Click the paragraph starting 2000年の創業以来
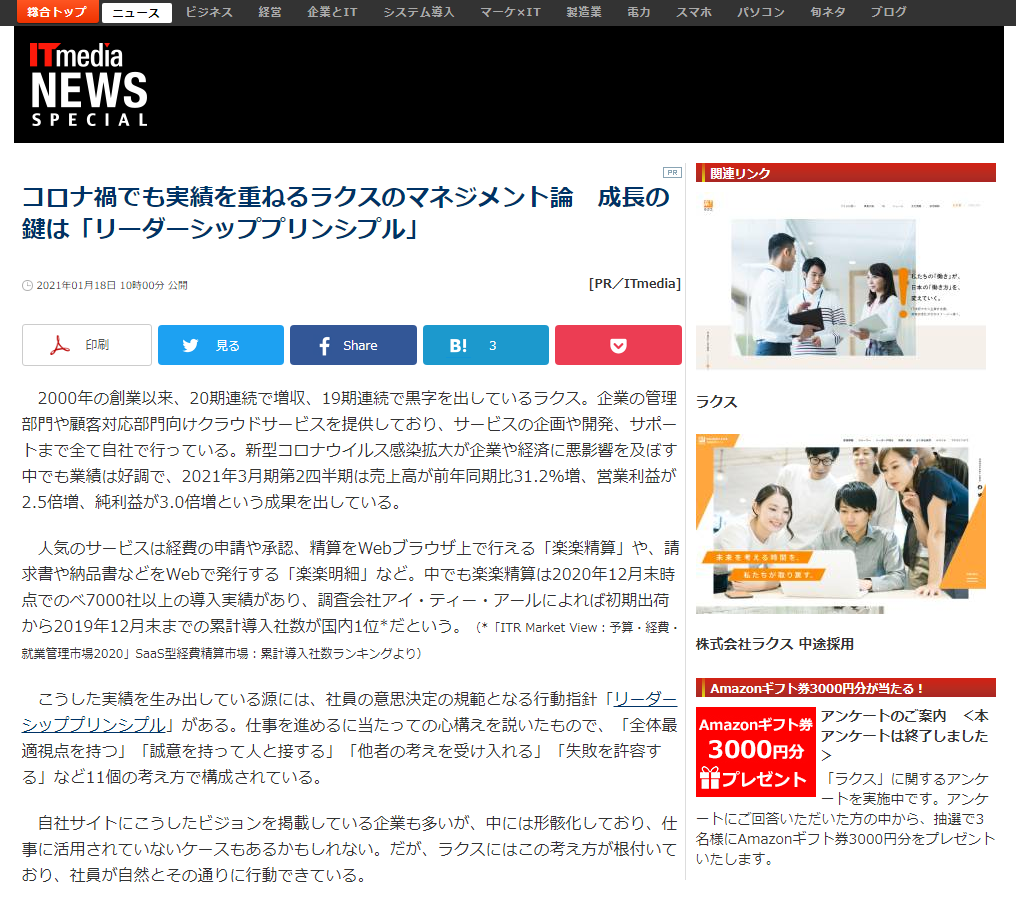Screen dimensions: 1016x899 [349, 450]
